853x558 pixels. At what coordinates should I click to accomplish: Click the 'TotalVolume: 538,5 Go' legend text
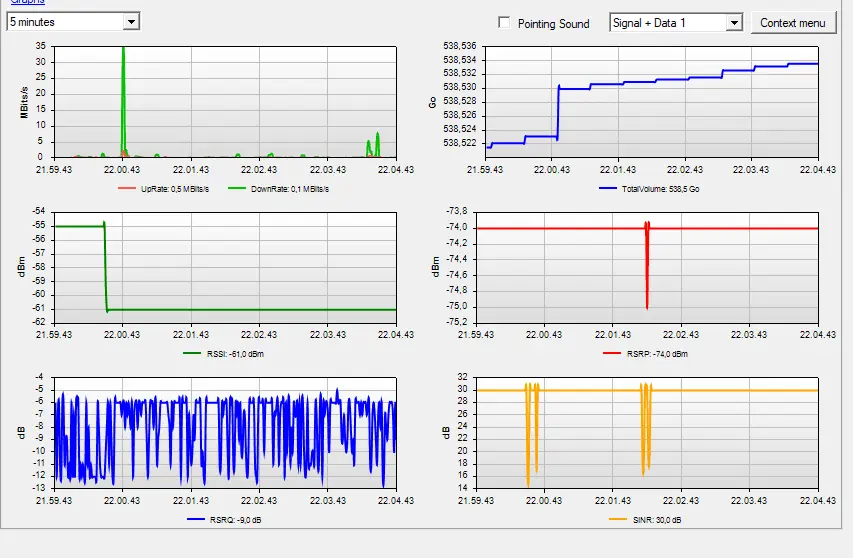point(660,189)
